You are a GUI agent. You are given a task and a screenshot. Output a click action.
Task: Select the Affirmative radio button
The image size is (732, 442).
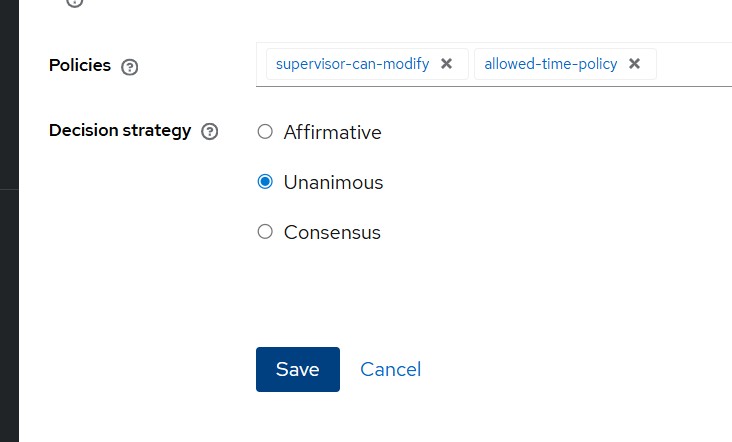[265, 132]
